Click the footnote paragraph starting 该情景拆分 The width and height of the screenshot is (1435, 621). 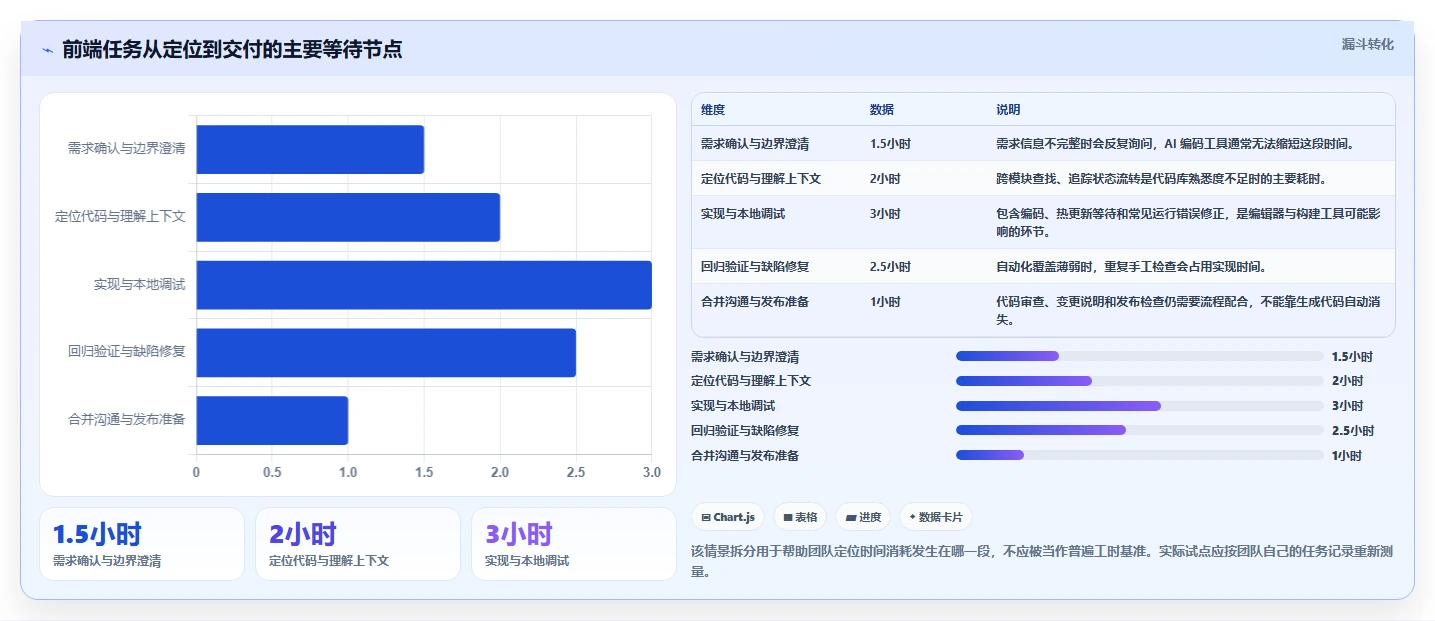pyautogui.click(x=1042, y=561)
